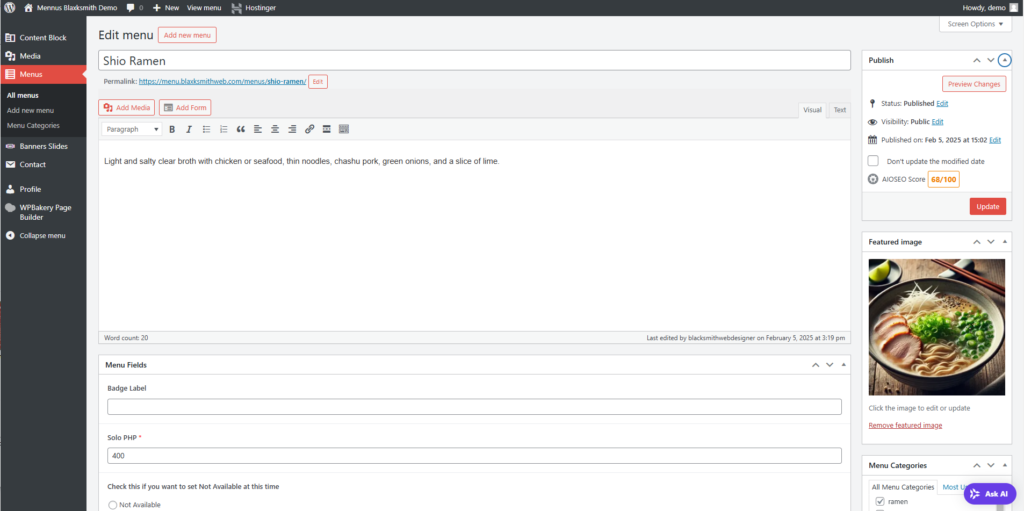Viewport: 1024px width, 511px height.
Task: Check Don't update the modified date
Action: coord(873,161)
